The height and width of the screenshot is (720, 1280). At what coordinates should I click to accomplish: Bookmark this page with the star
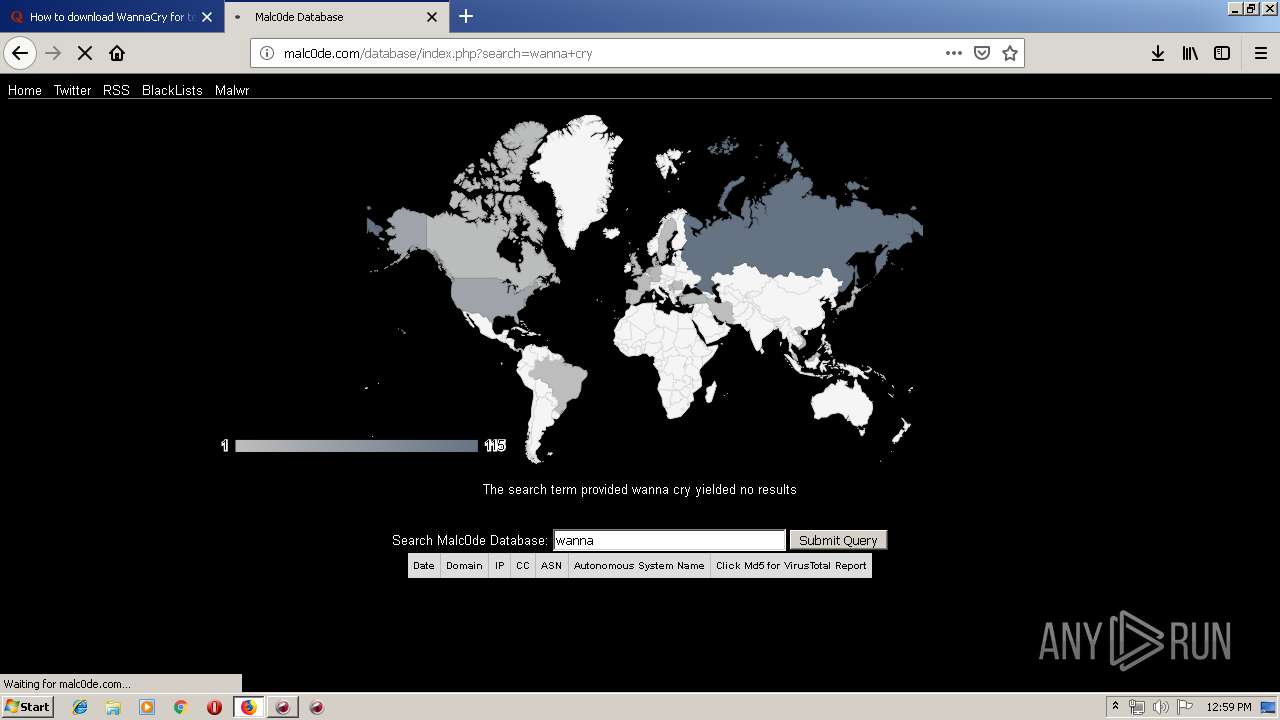coord(1010,53)
